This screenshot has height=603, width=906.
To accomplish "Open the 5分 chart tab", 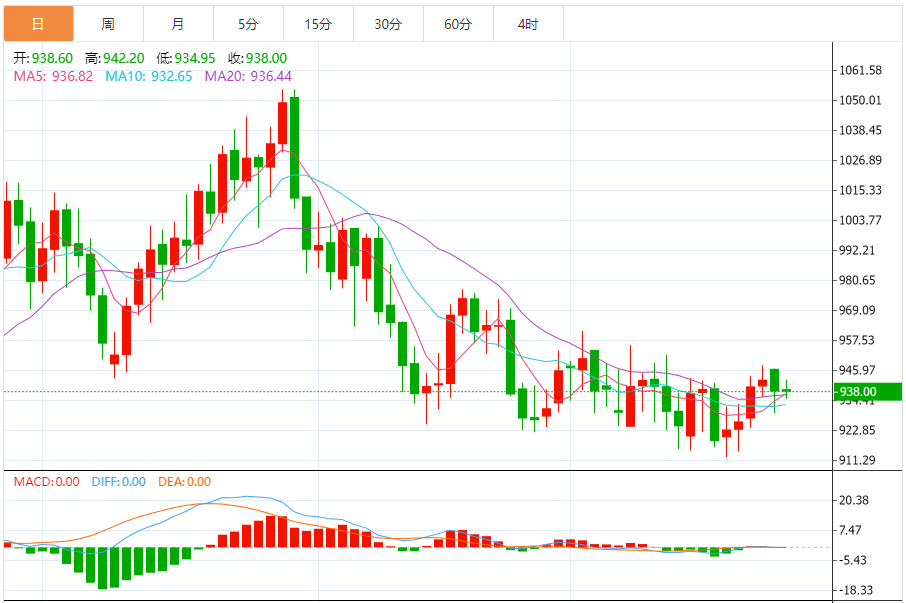I will 248,24.
